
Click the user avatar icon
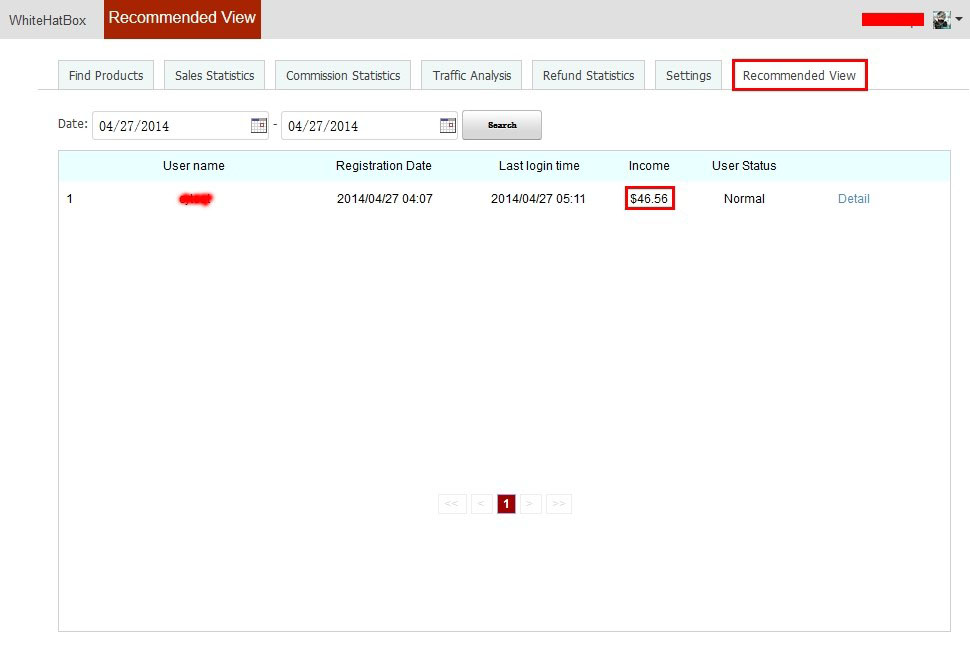[x=941, y=19]
